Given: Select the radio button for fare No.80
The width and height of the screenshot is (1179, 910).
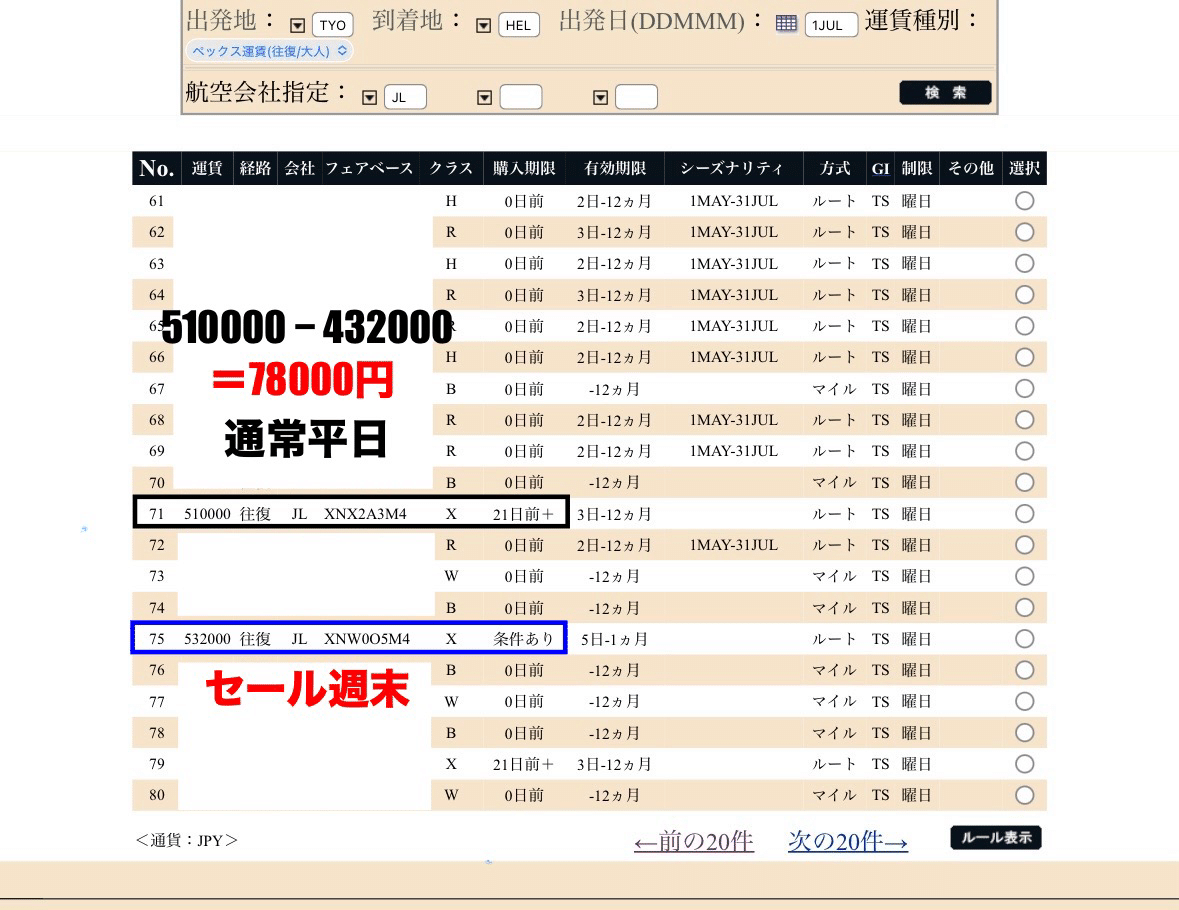Looking at the screenshot, I should (x=1024, y=794).
